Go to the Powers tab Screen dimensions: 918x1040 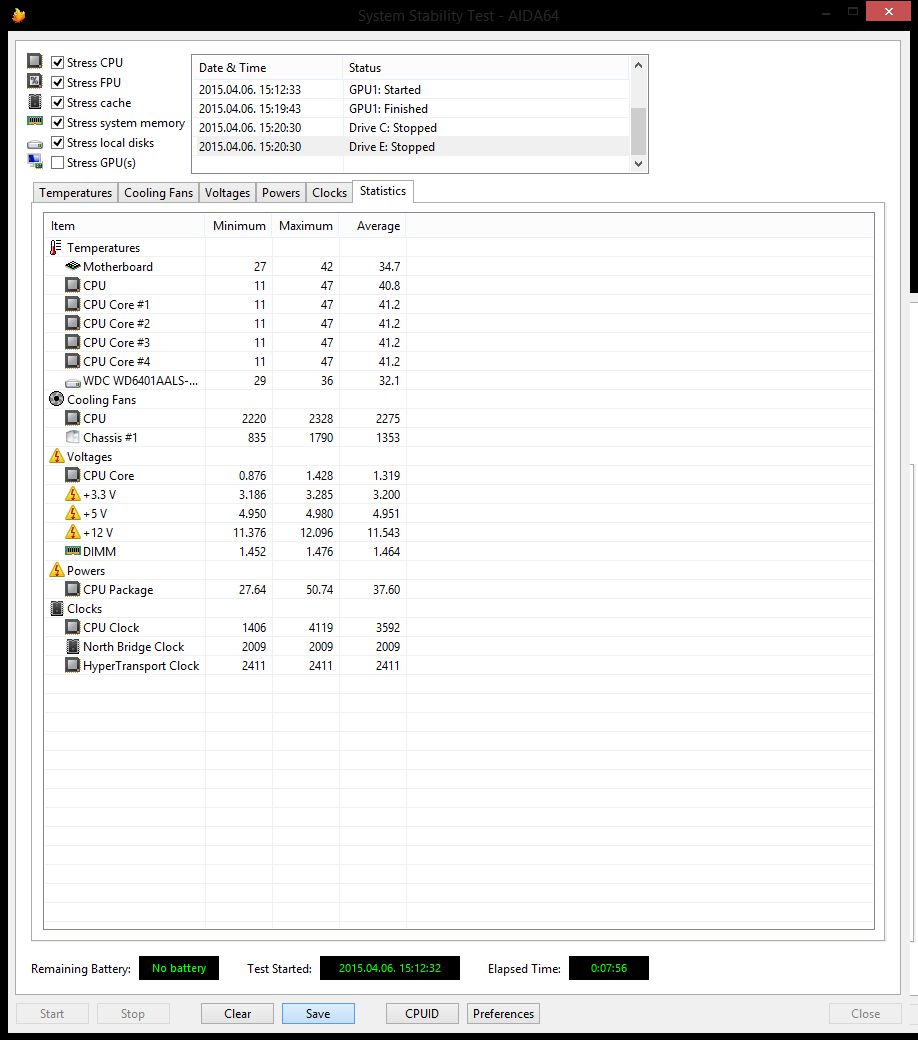point(281,192)
